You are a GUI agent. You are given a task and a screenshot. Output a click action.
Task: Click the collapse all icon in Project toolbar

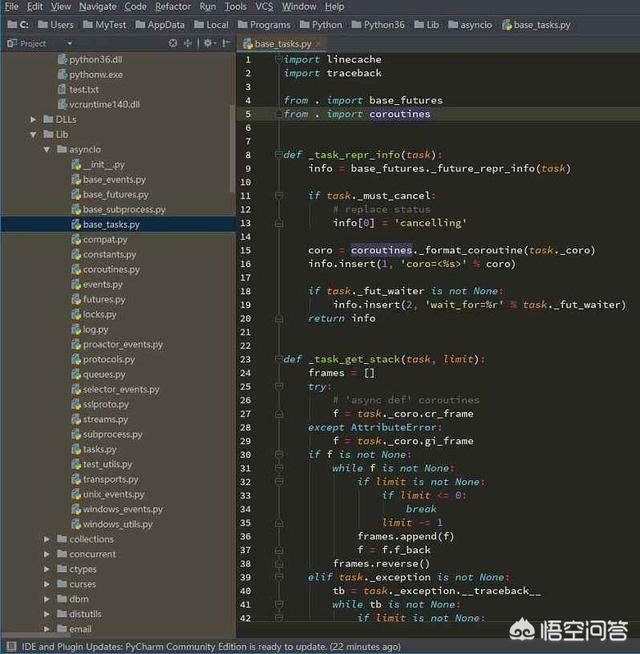click(188, 43)
